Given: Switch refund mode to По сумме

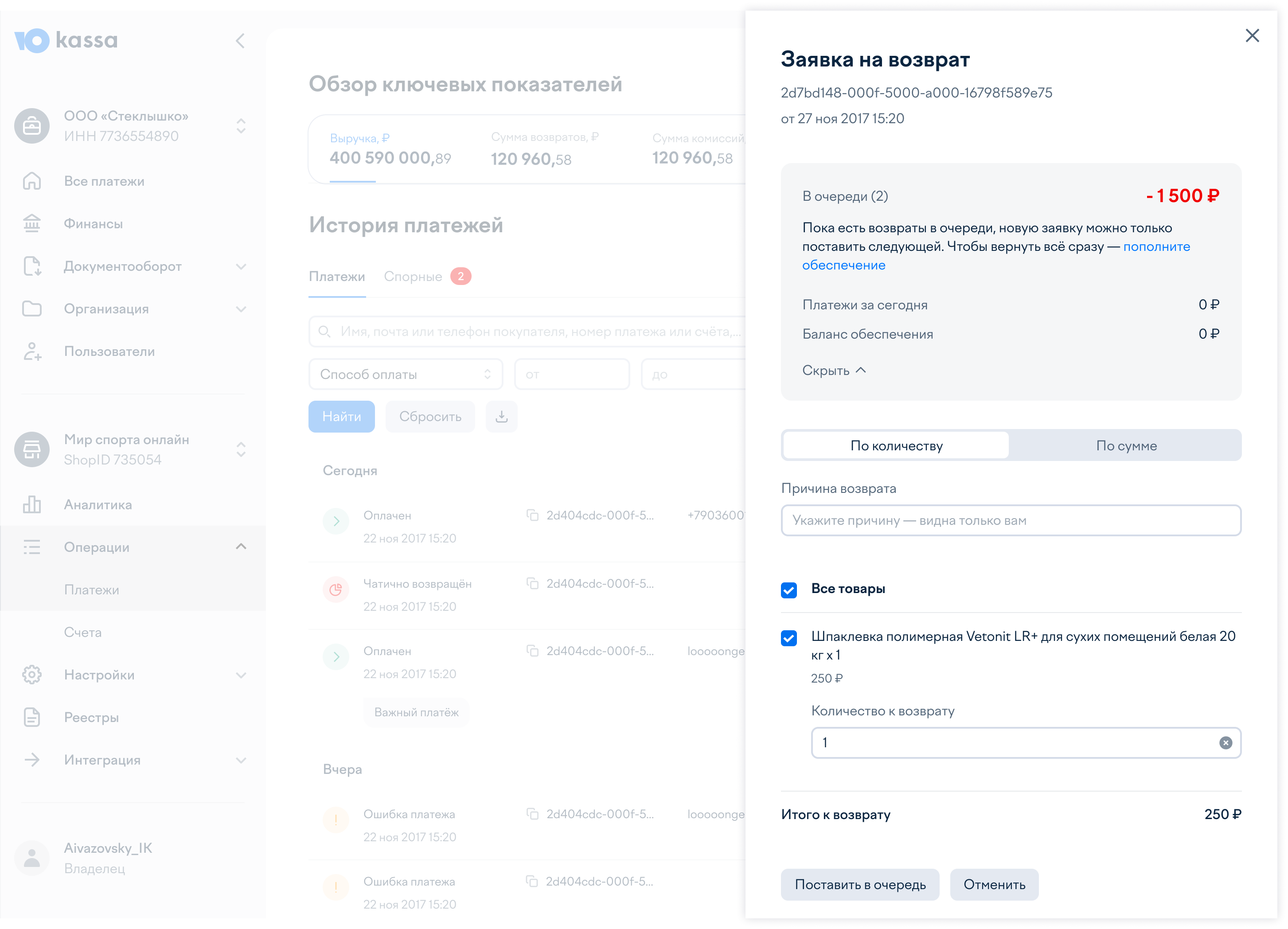Looking at the screenshot, I should [1126, 446].
